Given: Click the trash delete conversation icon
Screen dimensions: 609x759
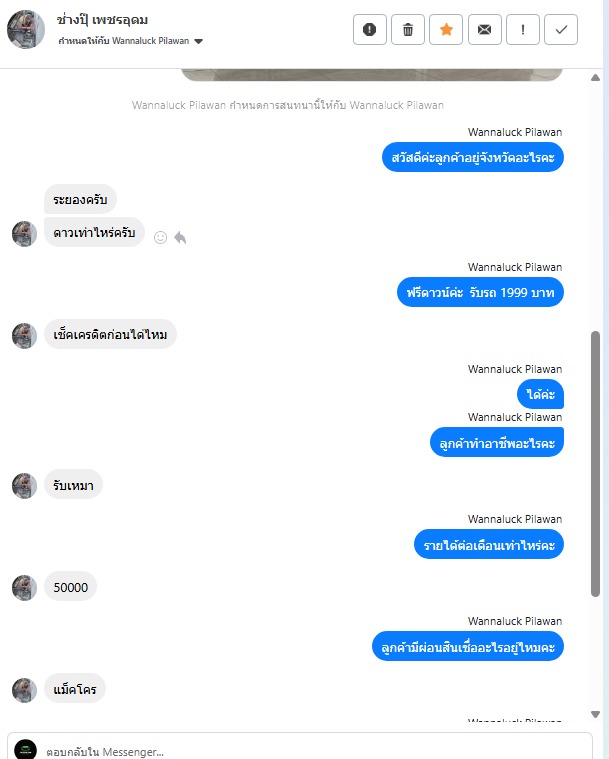Looking at the screenshot, I should 408,30.
